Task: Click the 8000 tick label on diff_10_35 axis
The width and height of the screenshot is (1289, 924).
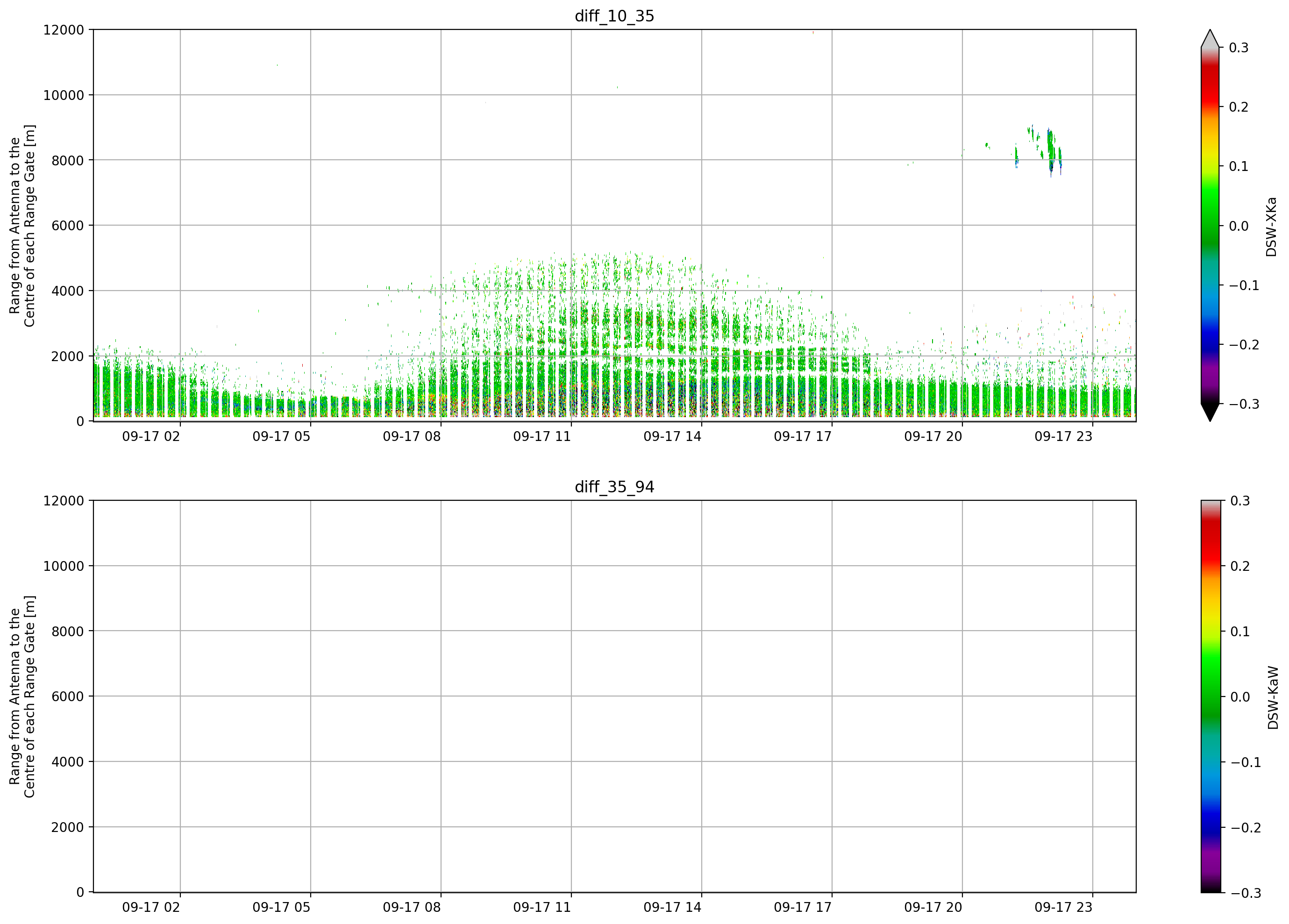Action: (68, 160)
